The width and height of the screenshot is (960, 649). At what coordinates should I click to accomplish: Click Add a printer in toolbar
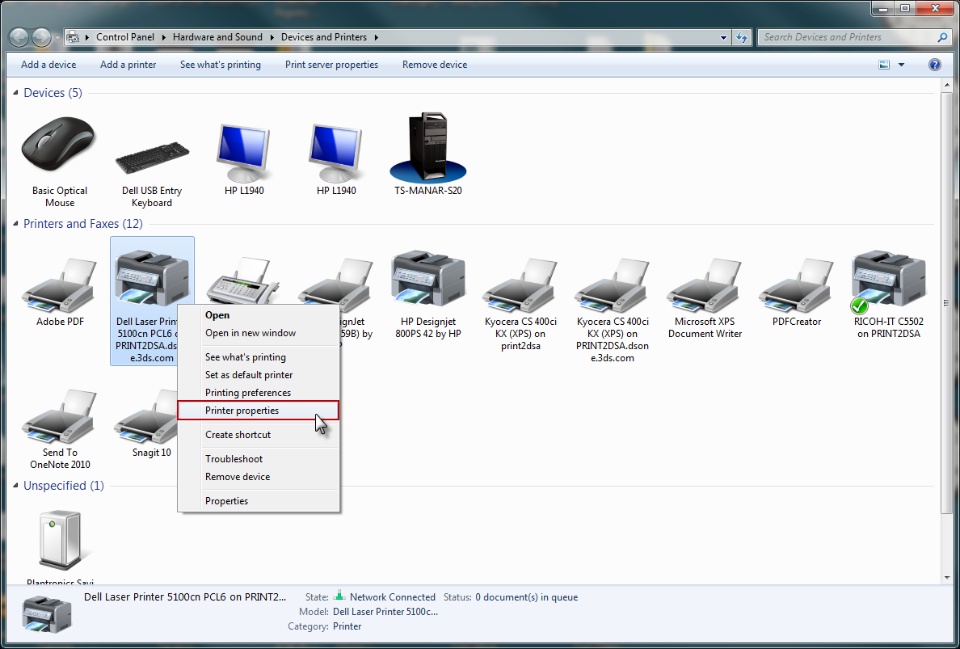point(128,64)
